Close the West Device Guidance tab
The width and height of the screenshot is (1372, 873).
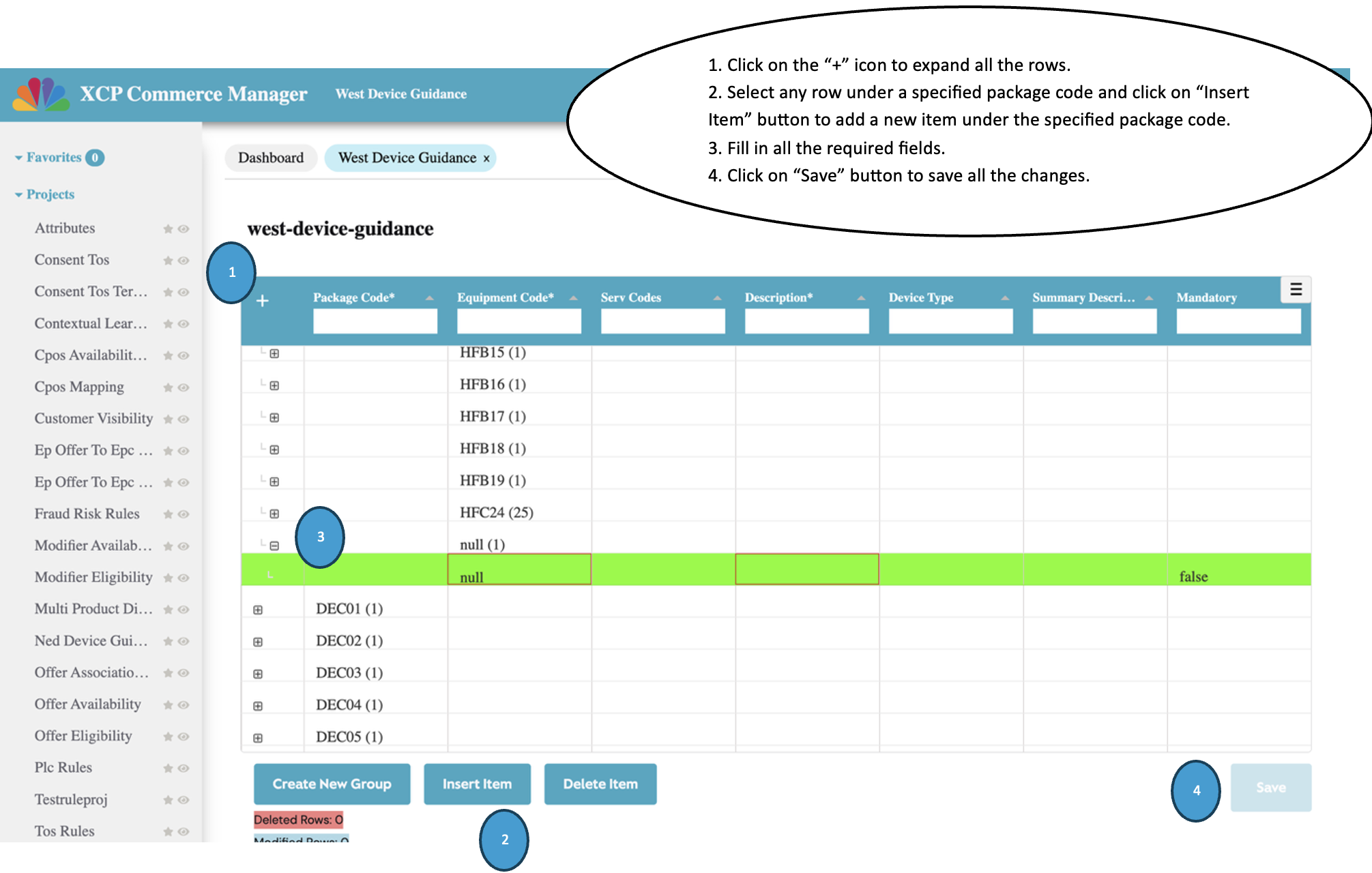point(486,158)
